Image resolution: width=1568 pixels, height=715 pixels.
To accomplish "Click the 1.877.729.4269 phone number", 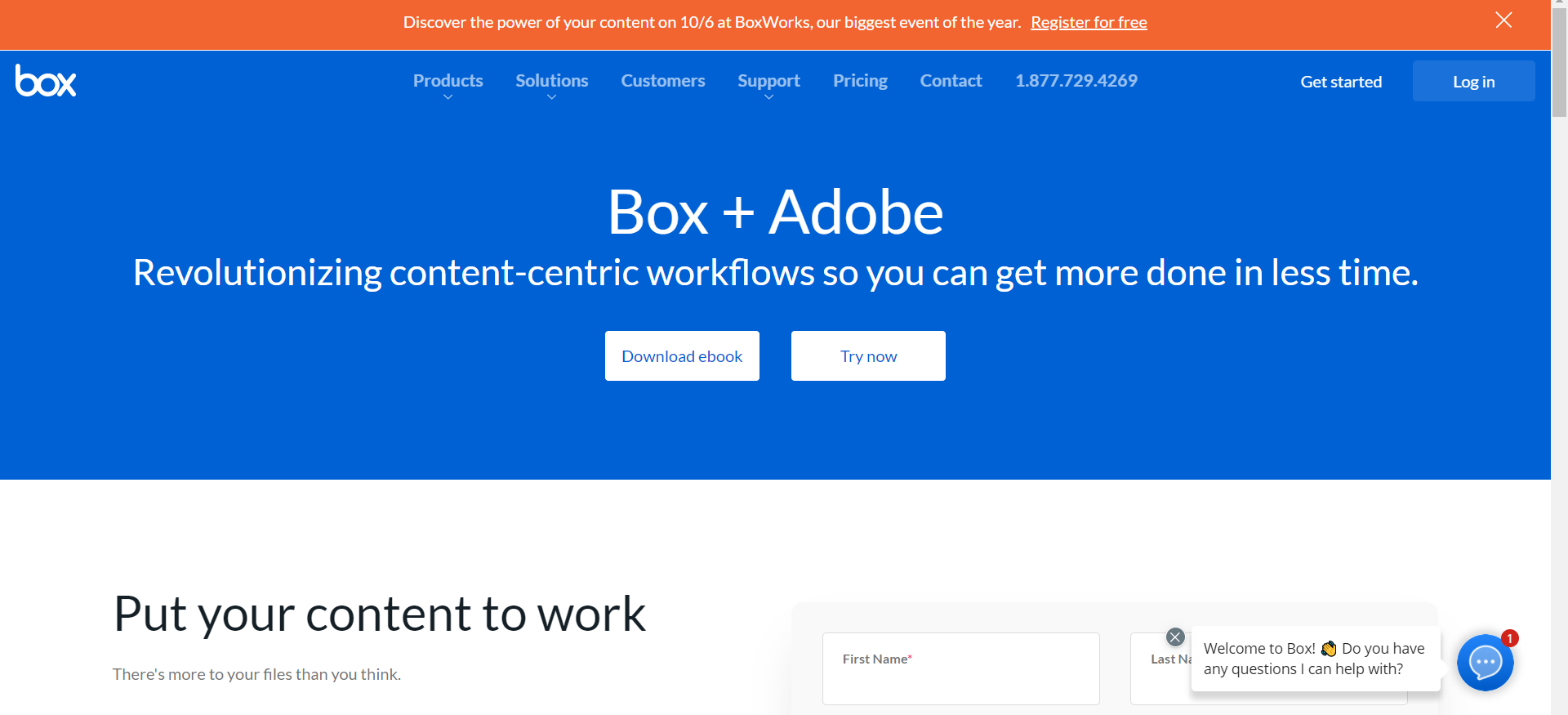I will pos(1076,81).
